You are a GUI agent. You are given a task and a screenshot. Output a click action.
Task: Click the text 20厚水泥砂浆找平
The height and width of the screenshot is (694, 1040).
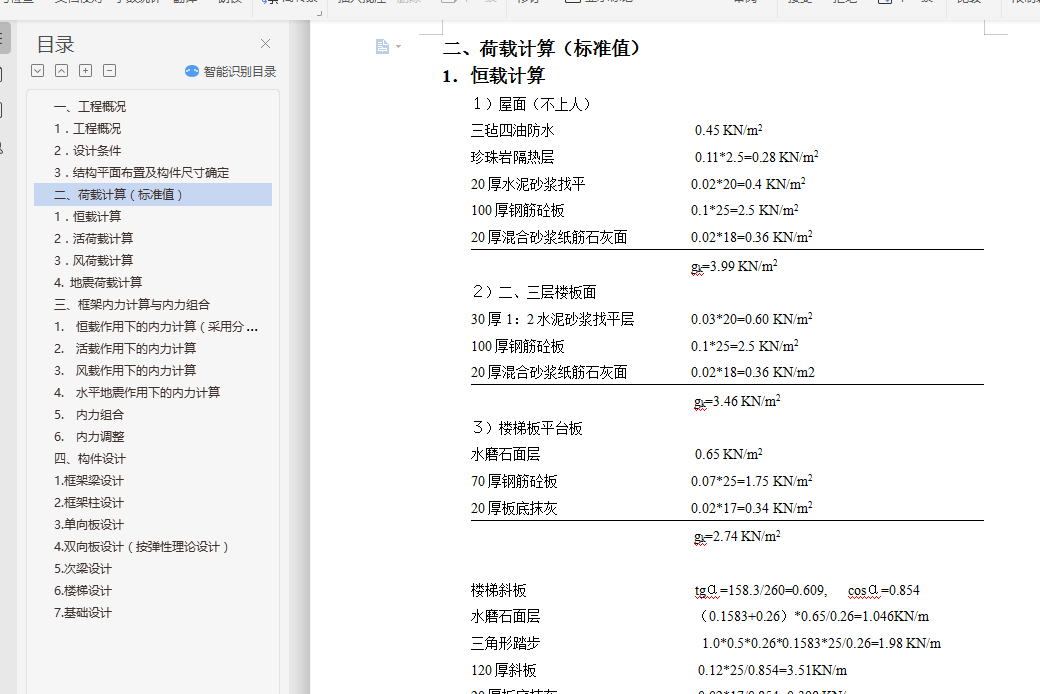point(528,184)
